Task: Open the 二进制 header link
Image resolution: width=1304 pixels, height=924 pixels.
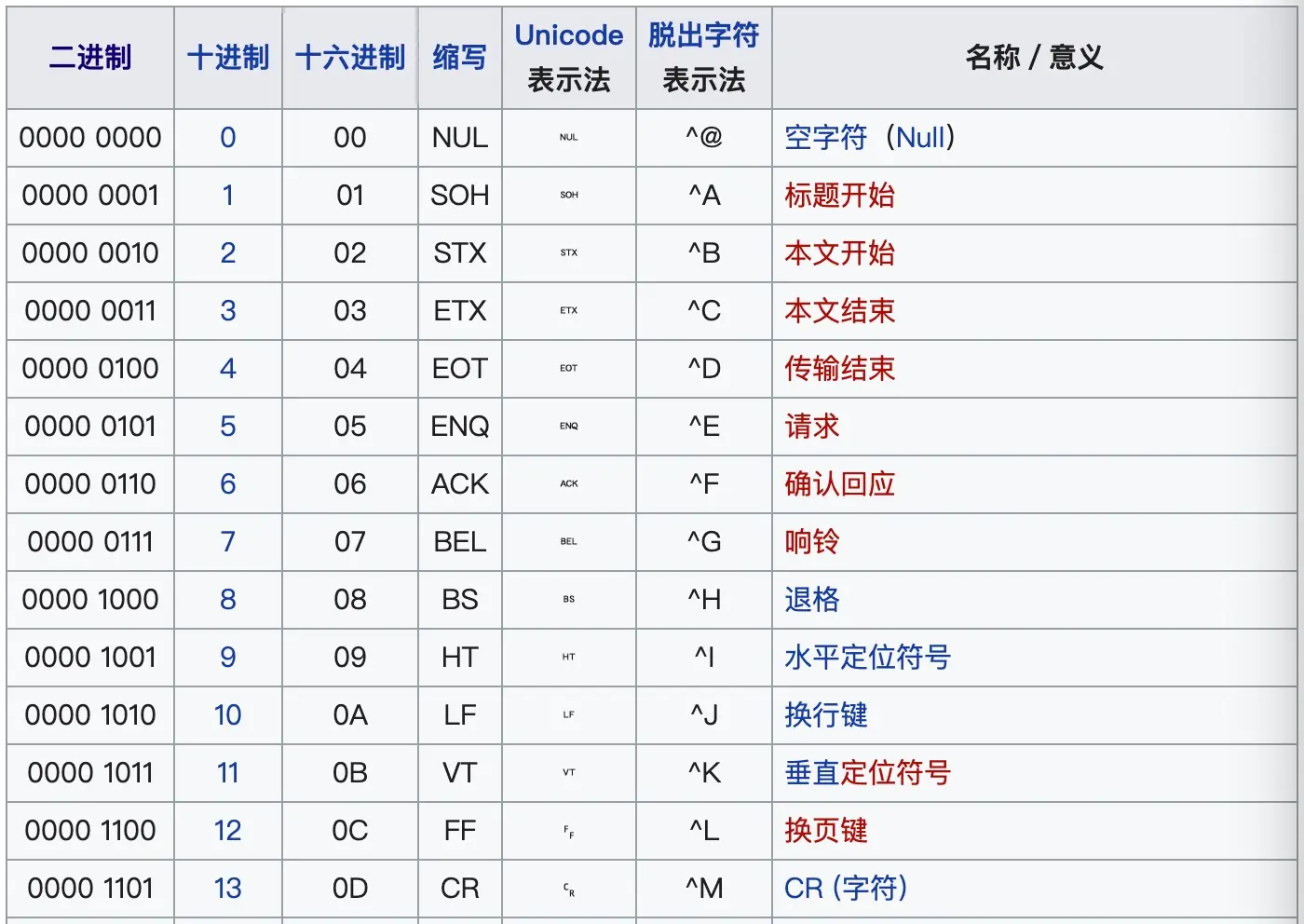Action: (90, 58)
